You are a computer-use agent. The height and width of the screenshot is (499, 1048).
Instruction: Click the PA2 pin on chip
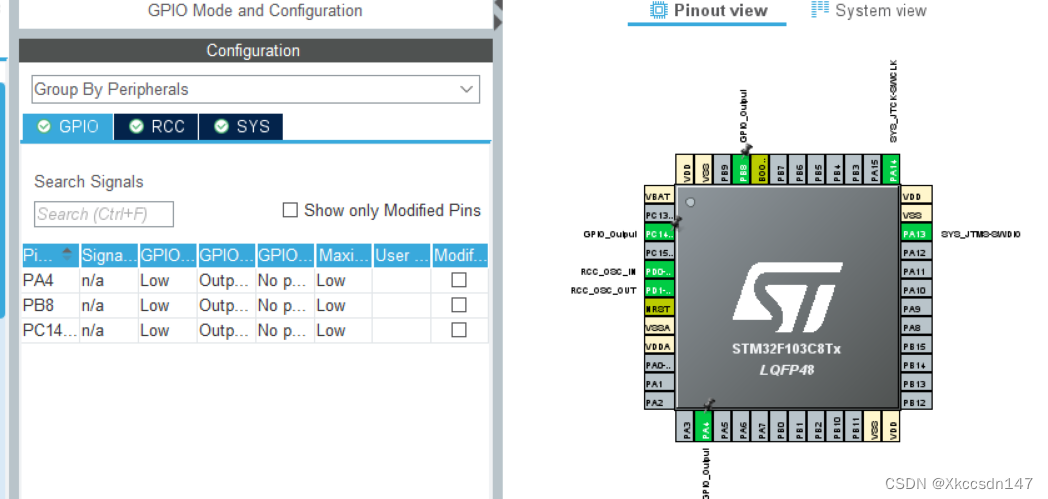[659, 403]
